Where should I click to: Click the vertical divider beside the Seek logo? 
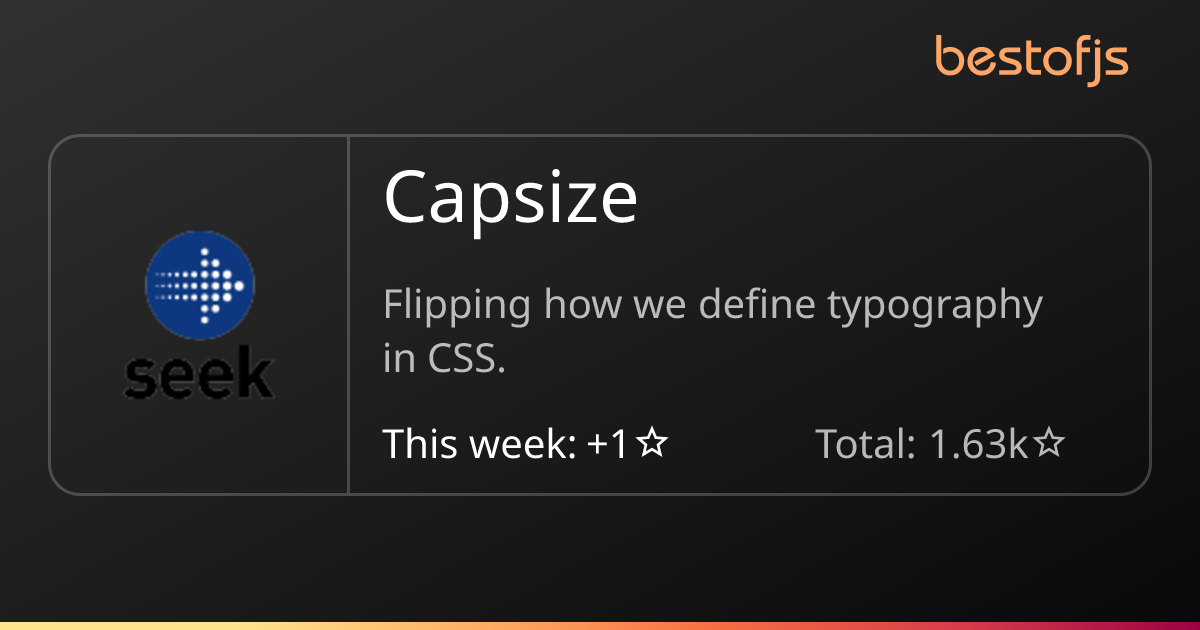pyautogui.click(x=348, y=315)
